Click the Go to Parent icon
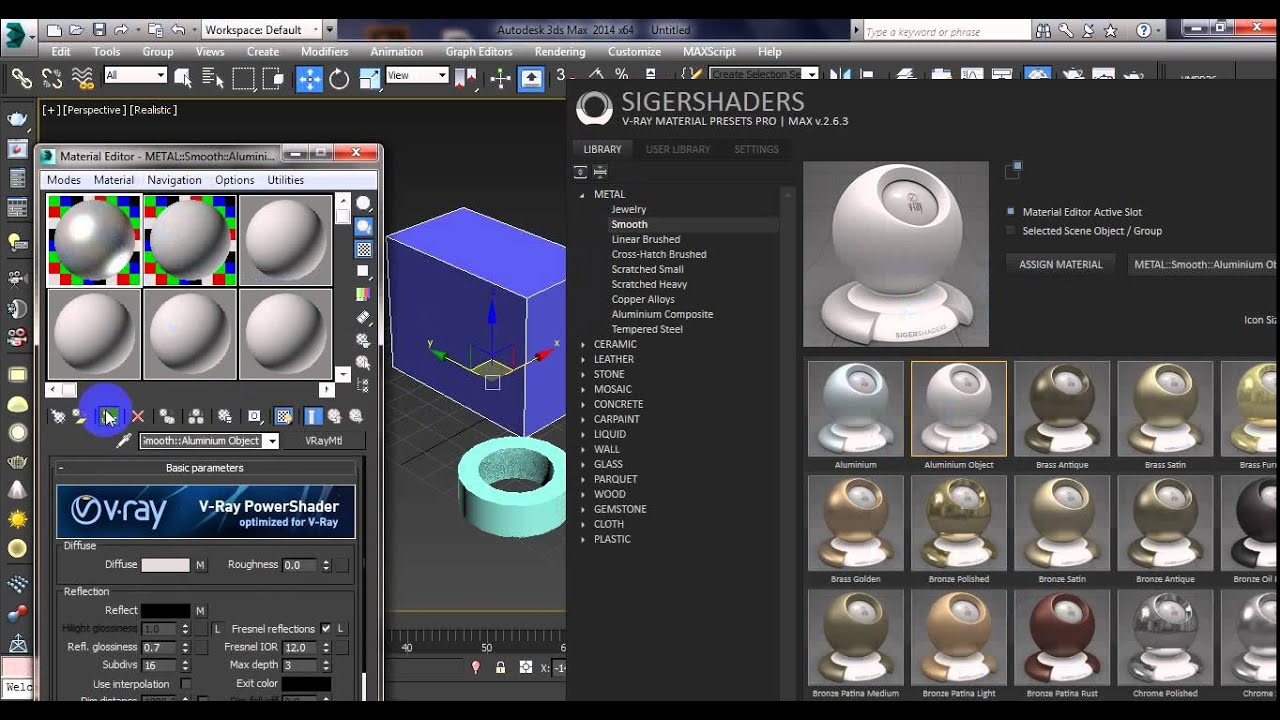Image resolution: width=1280 pixels, height=720 pixels. click(x=334, y=416)
